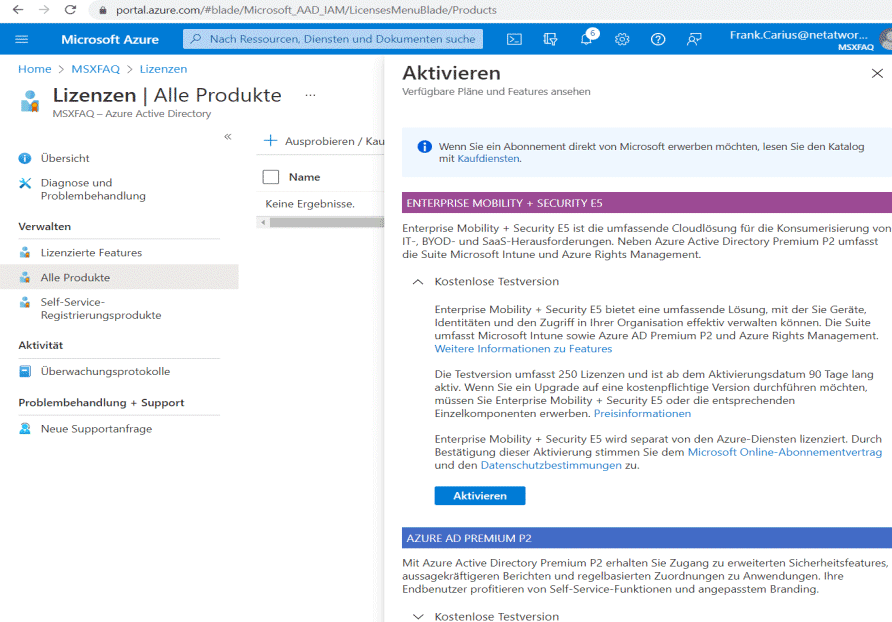Open the Azure portal hamburger menu
This screenshot has height=622, width=892.
point(22,39)
